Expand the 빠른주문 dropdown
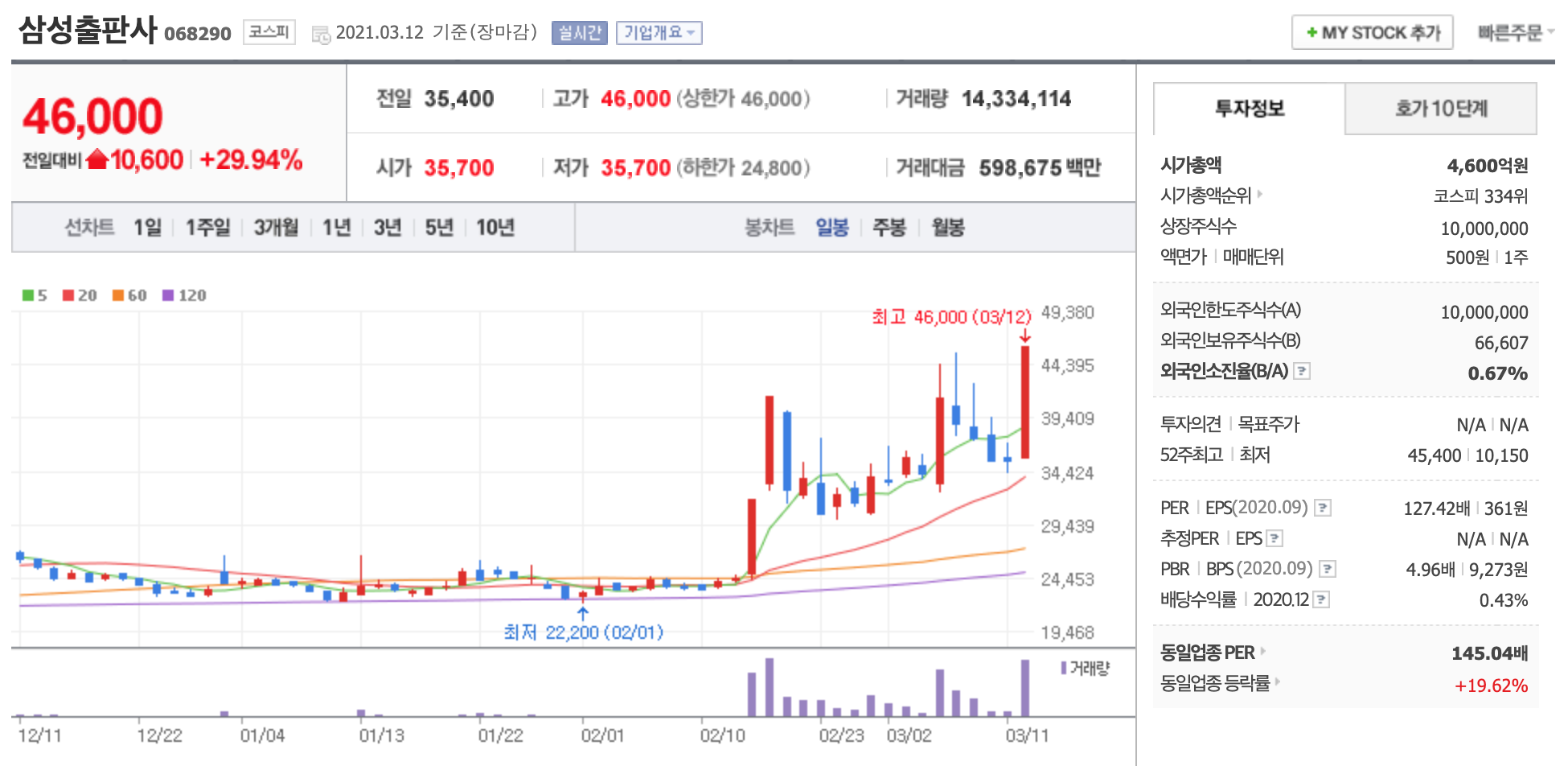This screenshot has height=766, width=1568. tap(1516, 33)
